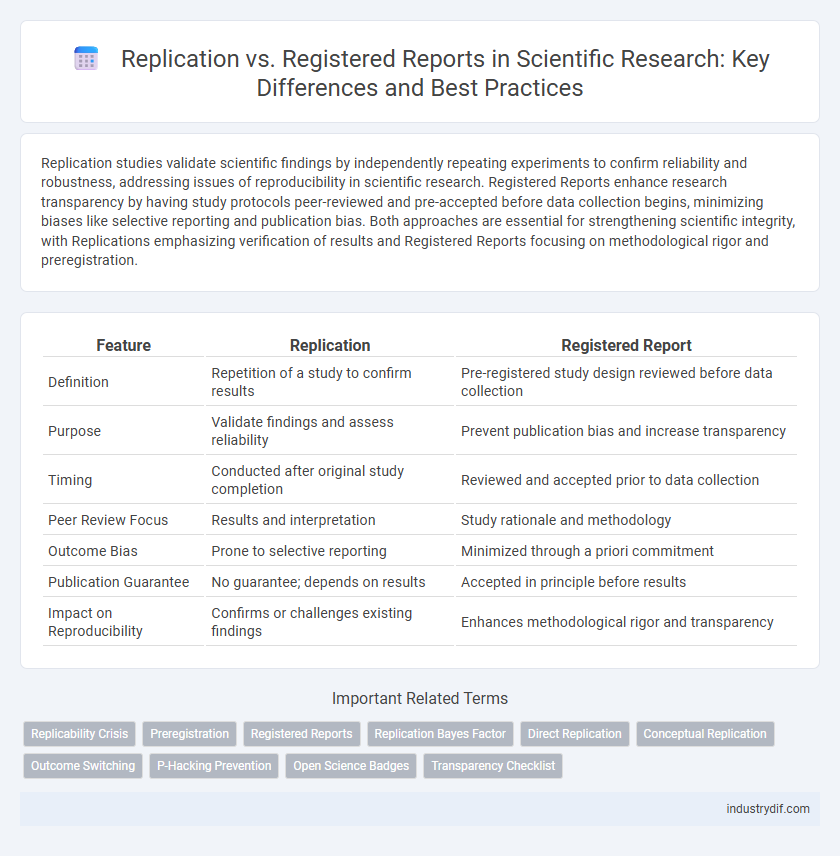Click the calendar icon beside the title
840x856 pixels.
[x=86, y=58]
